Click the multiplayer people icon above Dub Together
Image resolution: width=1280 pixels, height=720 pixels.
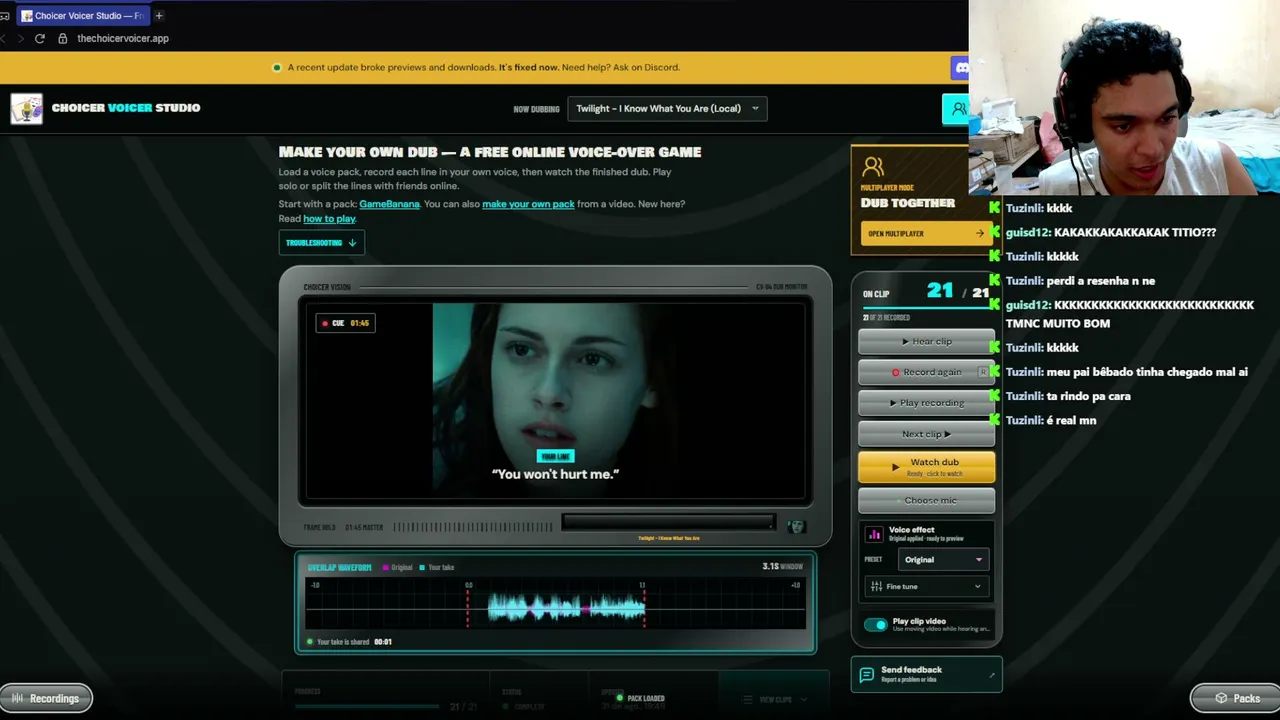(873, 166)
